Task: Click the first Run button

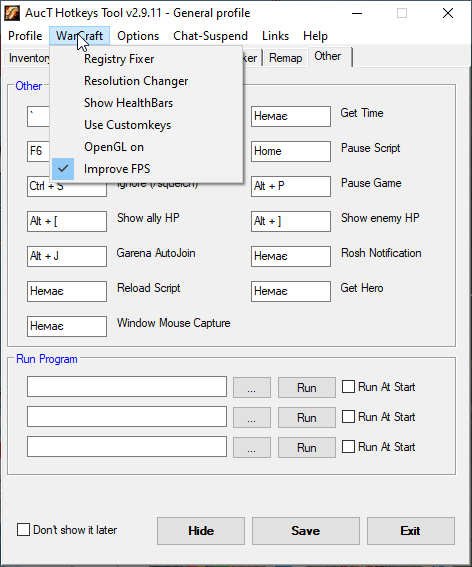Action: [x=307, y=388]
